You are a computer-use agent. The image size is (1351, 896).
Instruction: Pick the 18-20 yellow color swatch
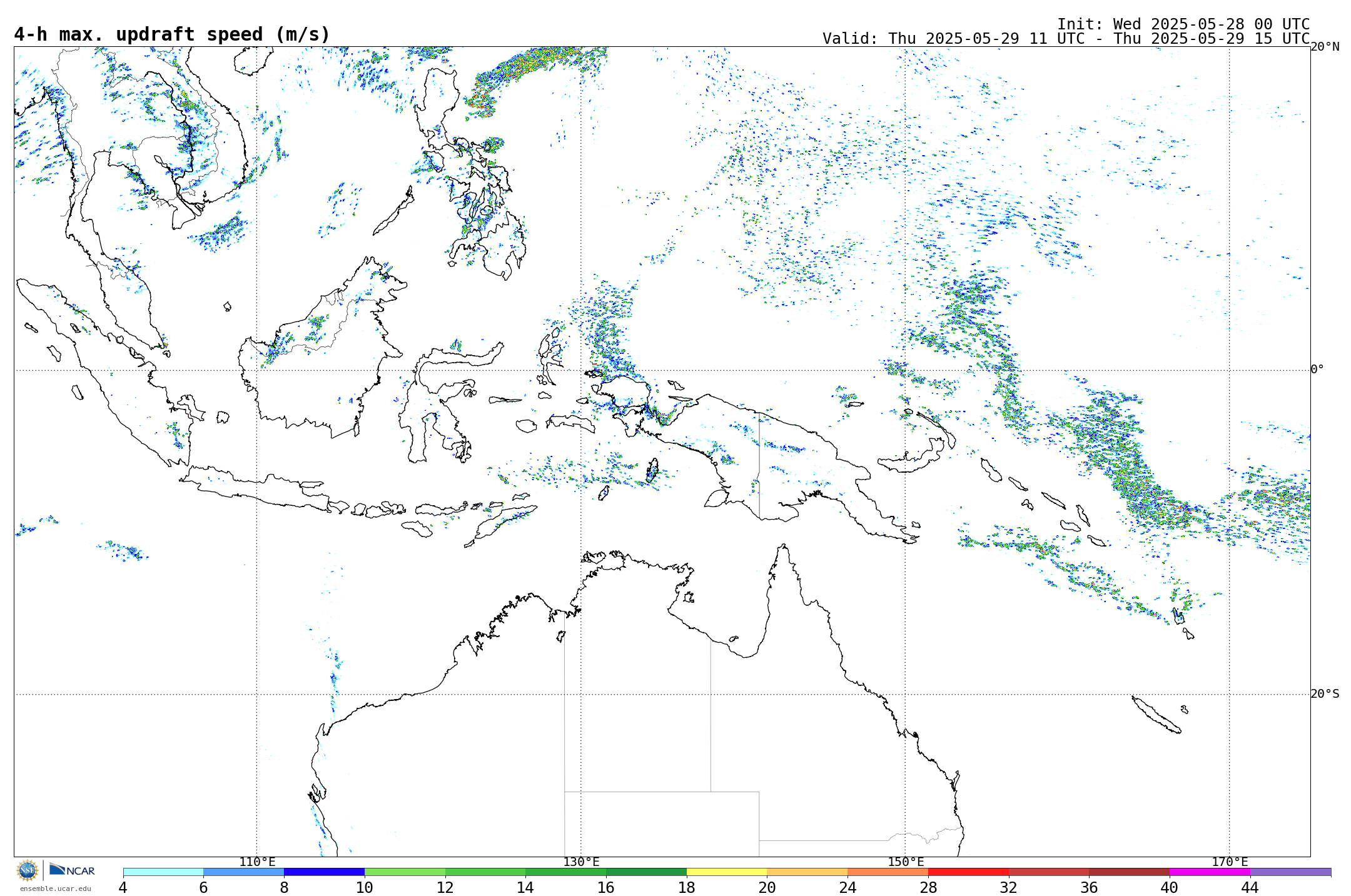pos(727,872)
